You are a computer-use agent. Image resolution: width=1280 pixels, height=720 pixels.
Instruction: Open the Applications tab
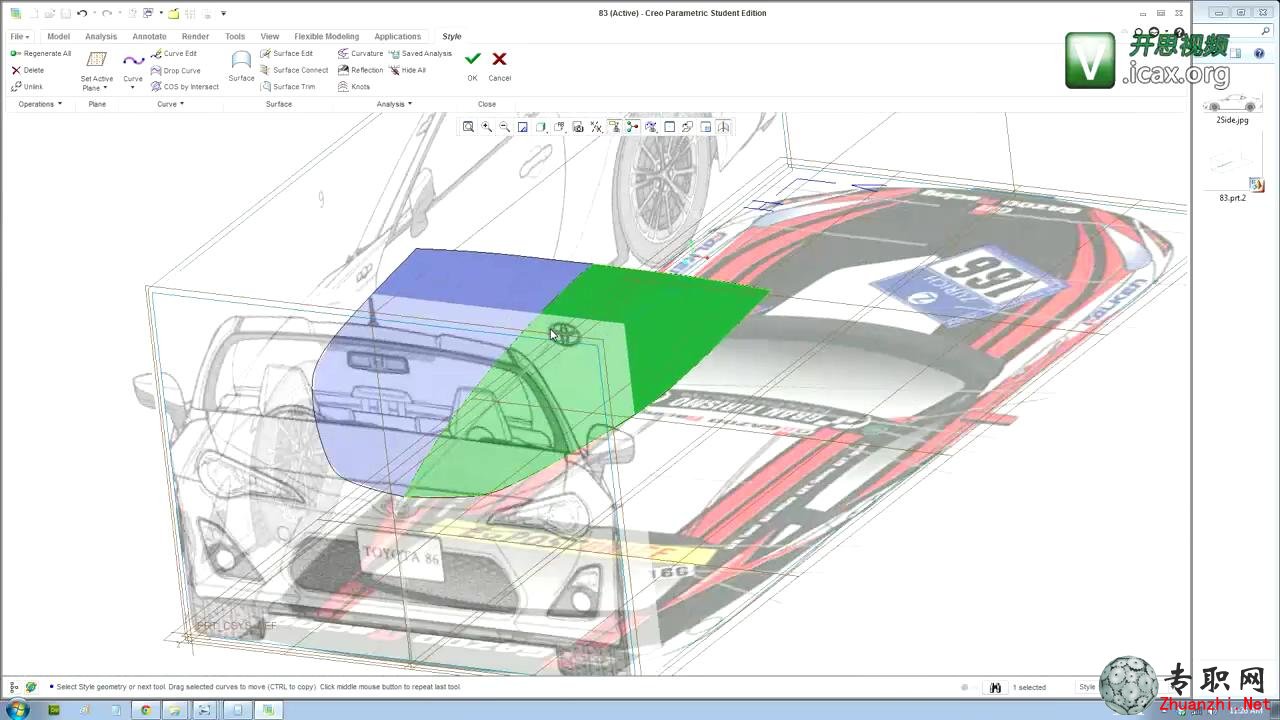(x=397, y=36)
